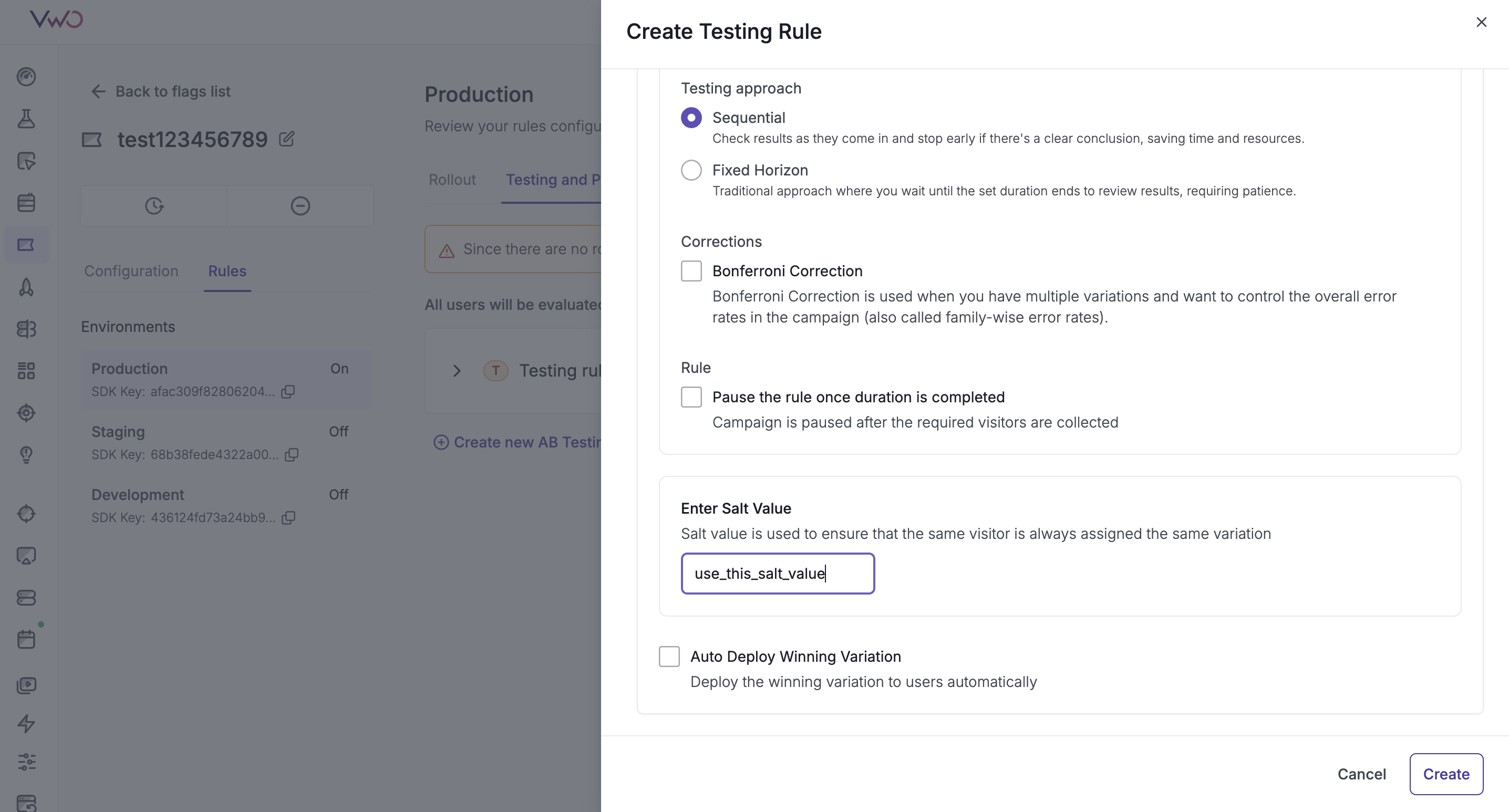
Task: Switch to the Rules tab
Action: (228, 271)
